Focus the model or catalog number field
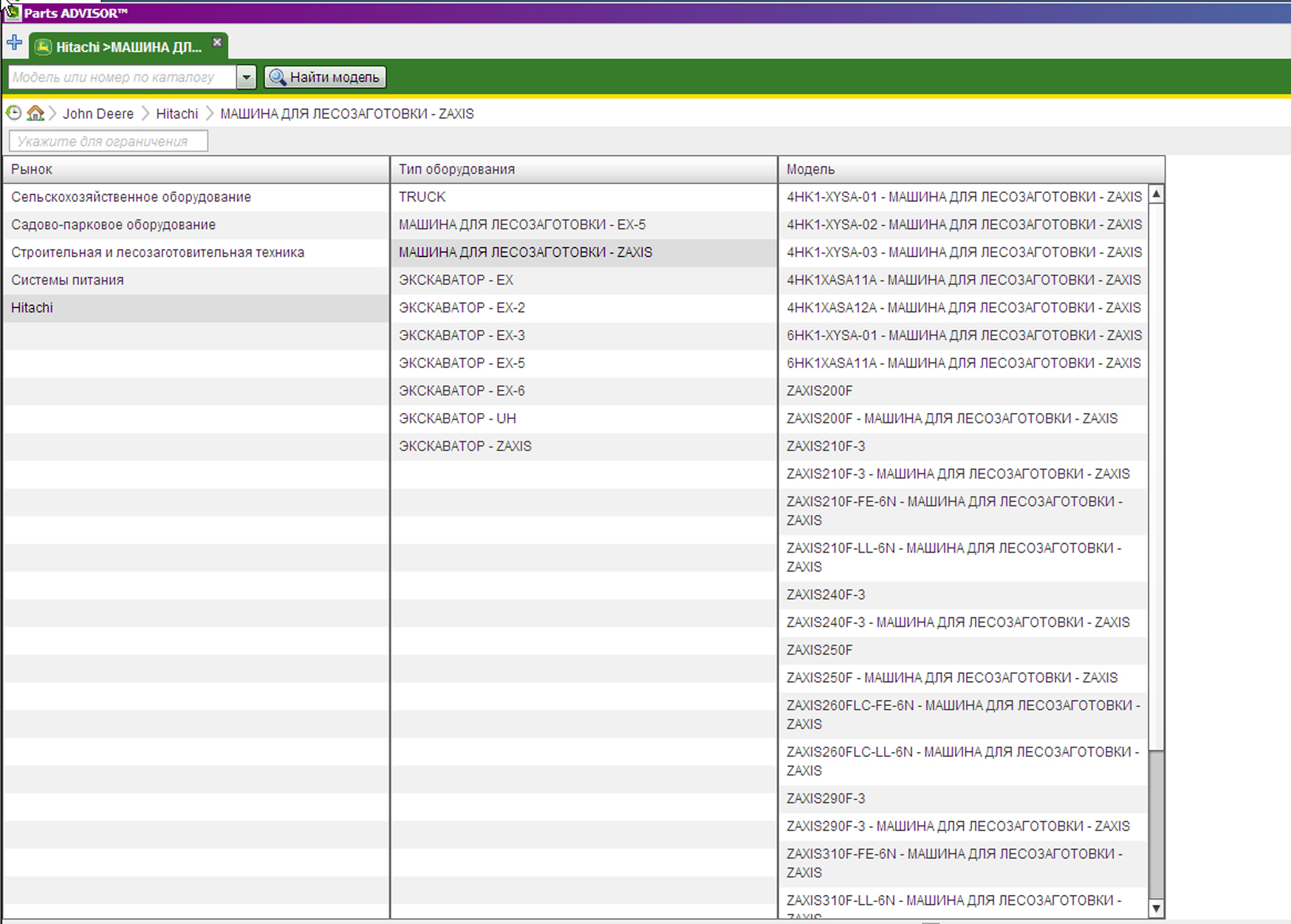The width and height of the screenshot is (1291, 924). (122, 77)
